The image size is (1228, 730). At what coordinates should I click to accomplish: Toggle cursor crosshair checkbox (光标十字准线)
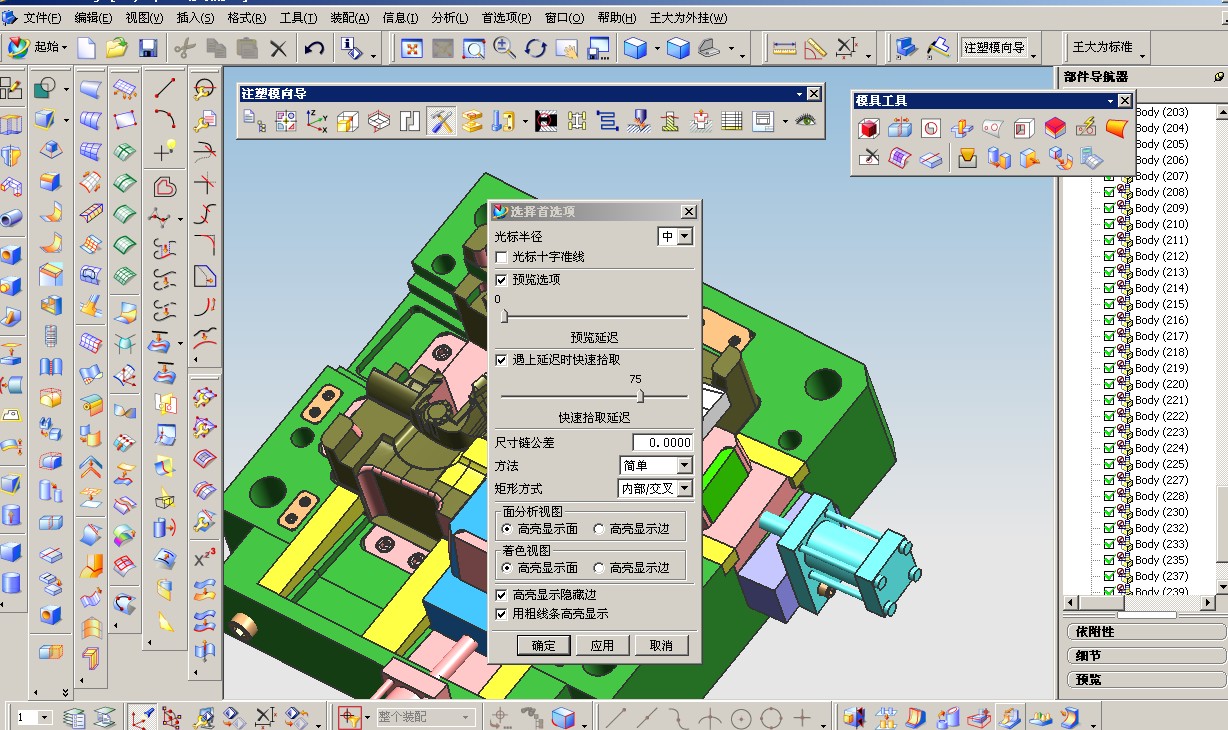tap(502, 257)
